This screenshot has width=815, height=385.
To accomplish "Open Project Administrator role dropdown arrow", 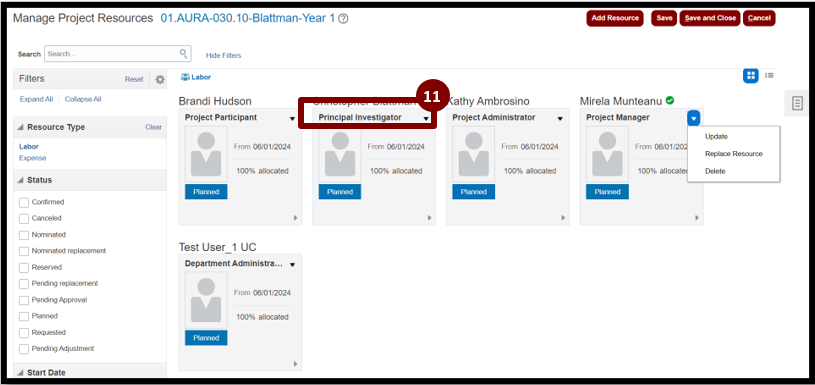I will [560, 119].
